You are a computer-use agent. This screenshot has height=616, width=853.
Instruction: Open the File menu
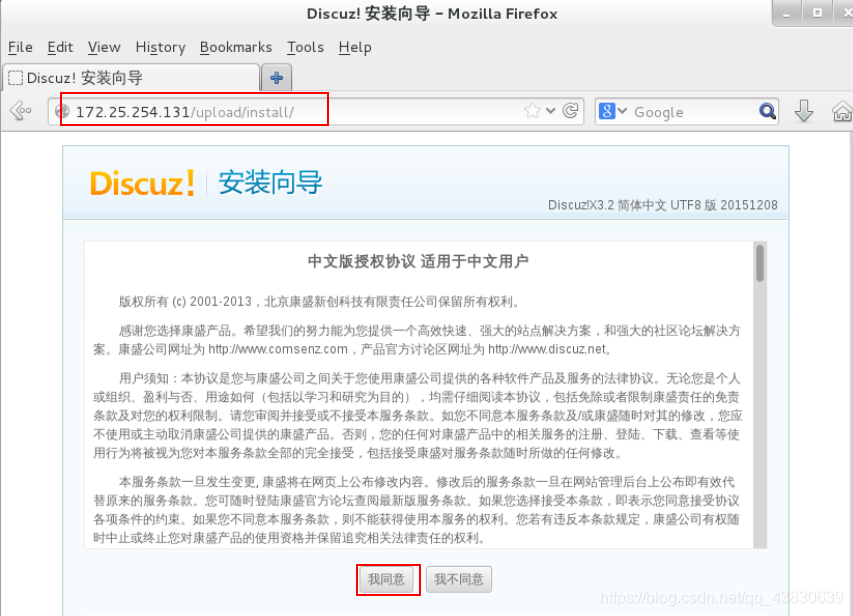pyautogui.click(x=20, y=47)
